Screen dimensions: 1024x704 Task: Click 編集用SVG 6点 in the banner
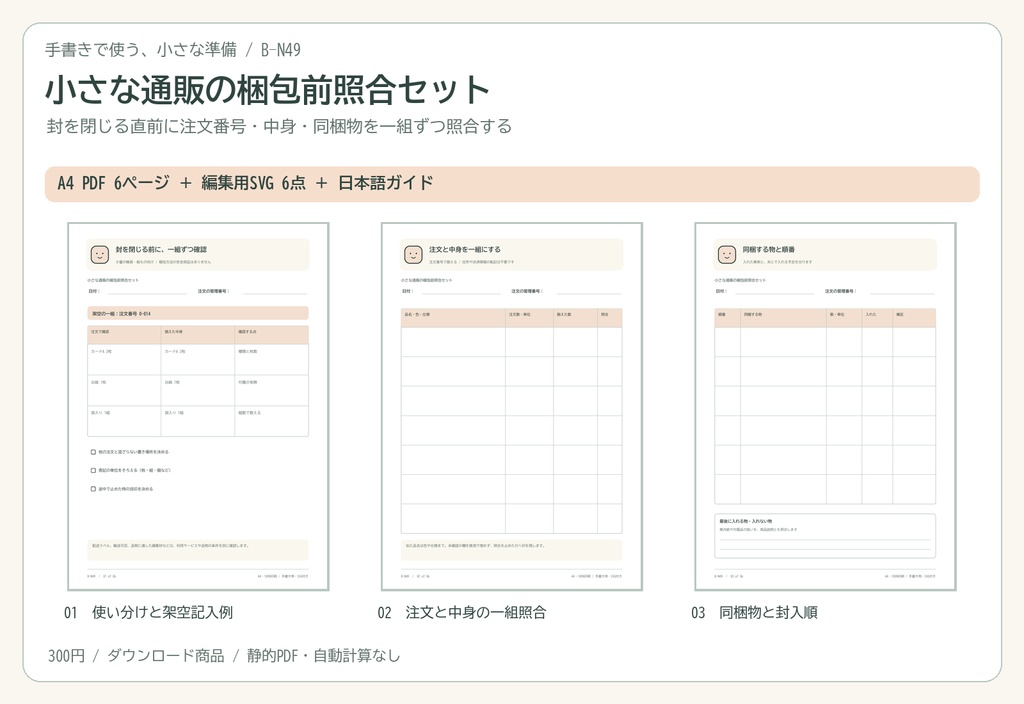click(x=253, y=184)
